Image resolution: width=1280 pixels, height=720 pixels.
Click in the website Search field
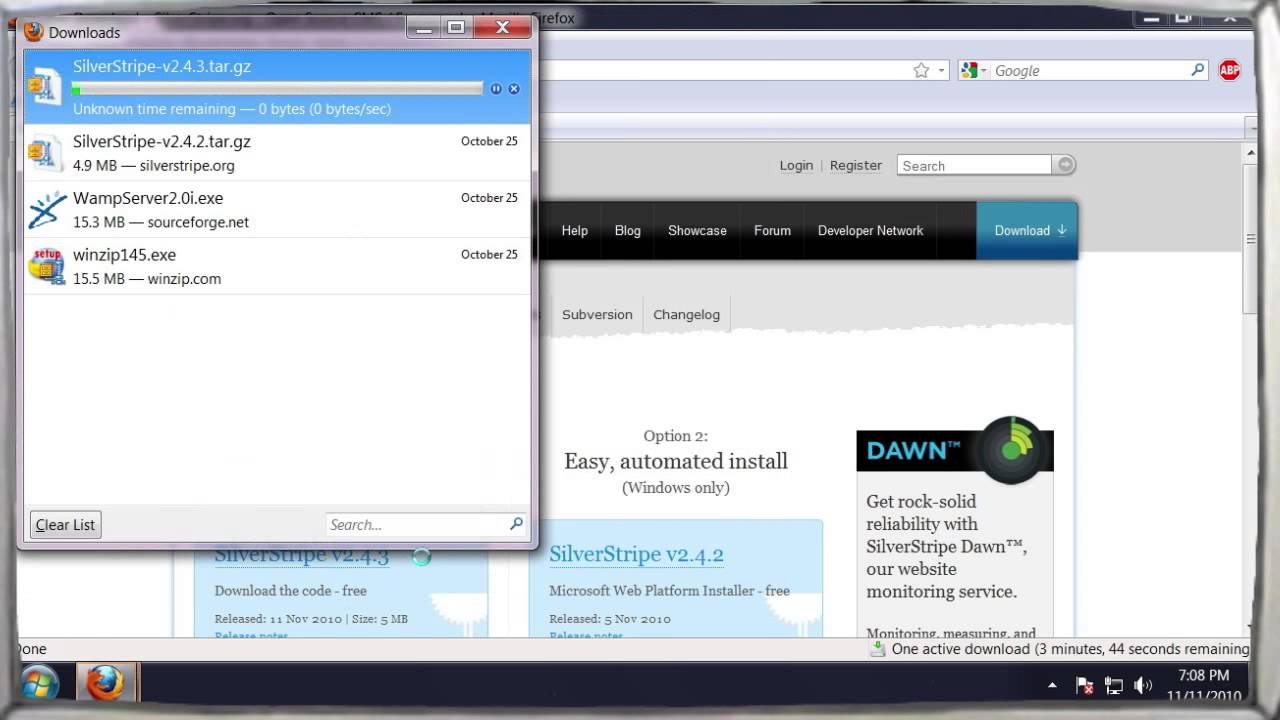click(x=974, y=165)
